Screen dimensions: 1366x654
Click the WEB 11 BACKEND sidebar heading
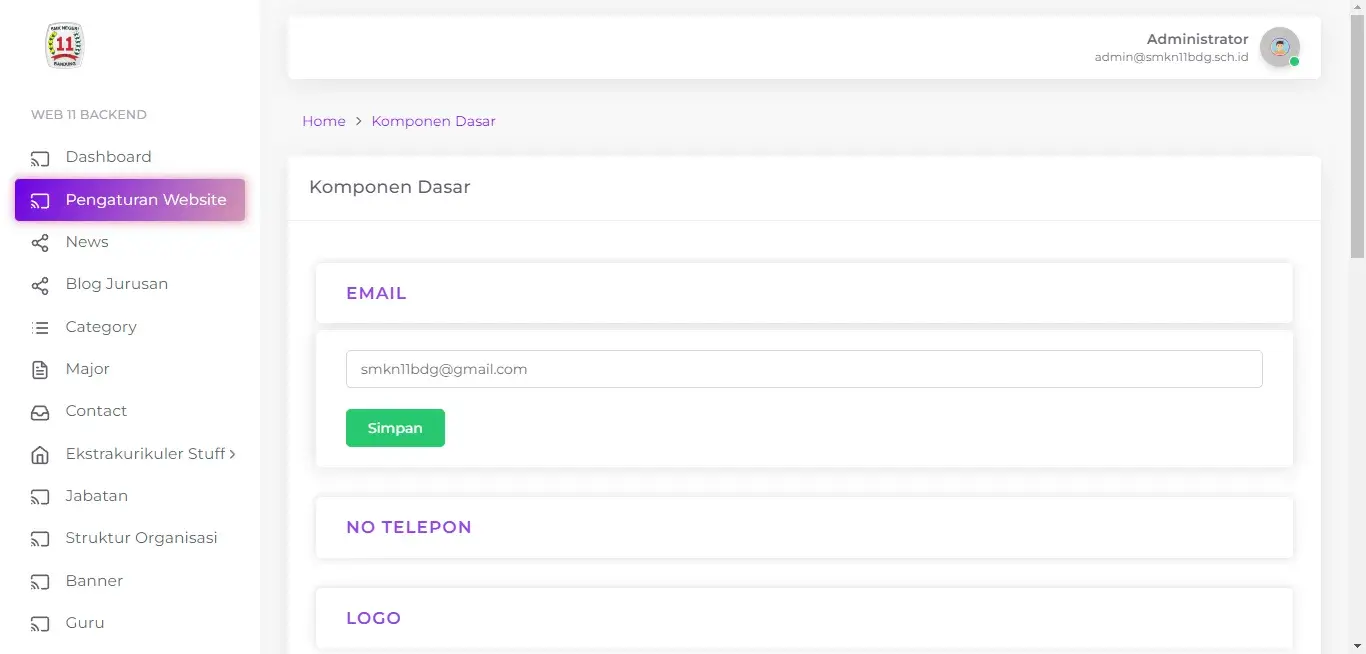click(89, 115)
